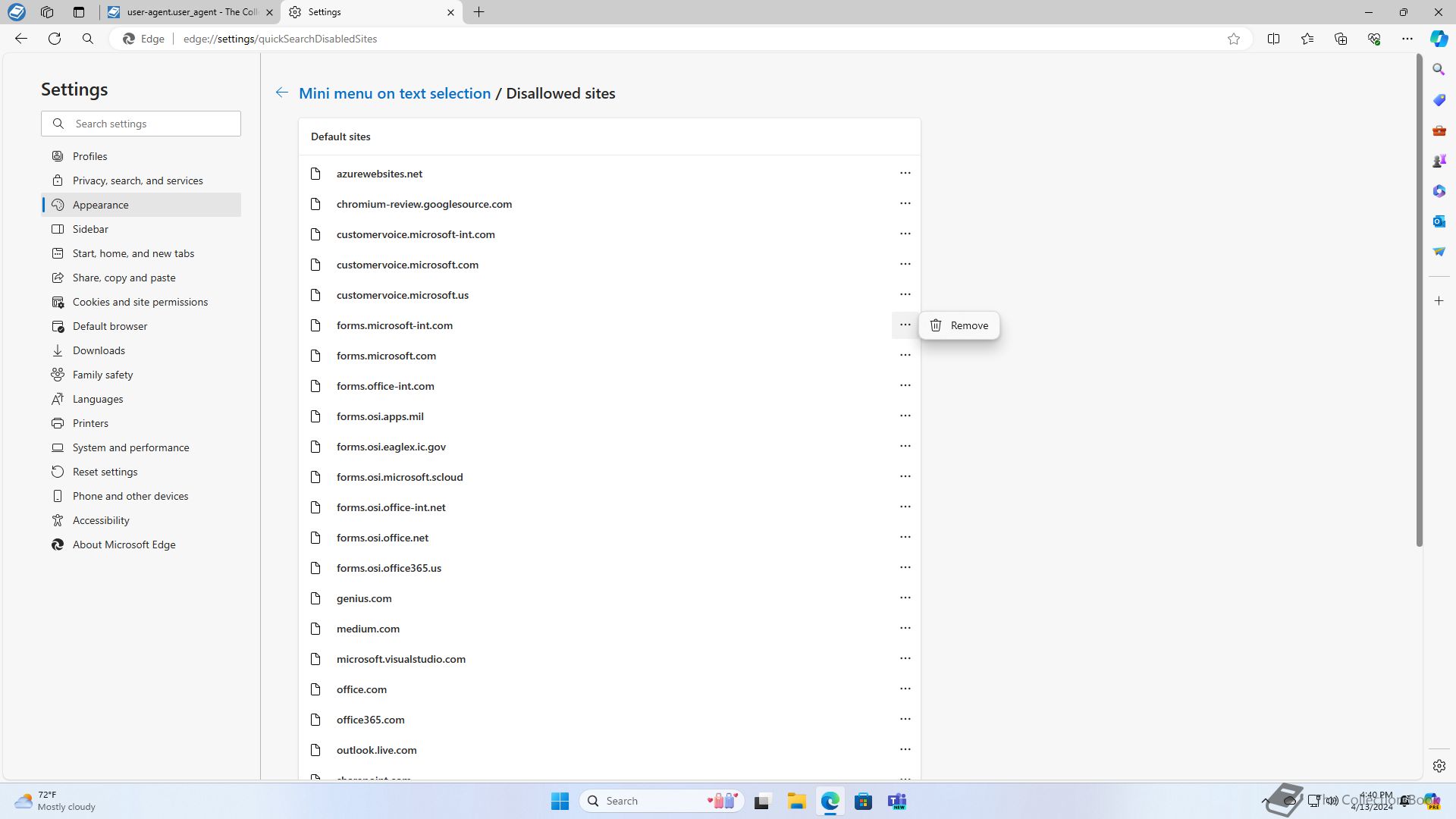Screen dimensions: 1456x819
Task: Open About Microsoft Edge
Action: (141, 544)
